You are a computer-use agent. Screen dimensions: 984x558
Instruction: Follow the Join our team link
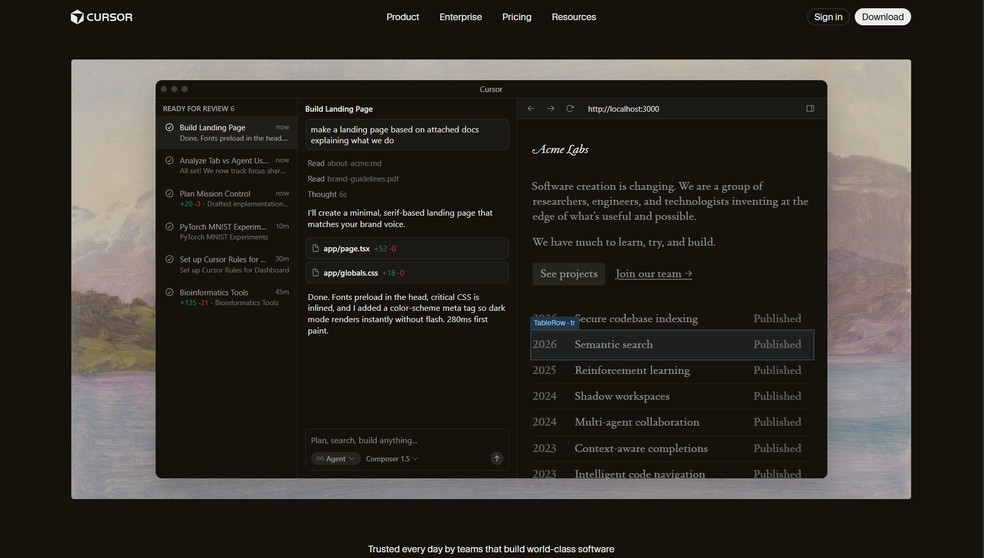click(x=653, y=274)
